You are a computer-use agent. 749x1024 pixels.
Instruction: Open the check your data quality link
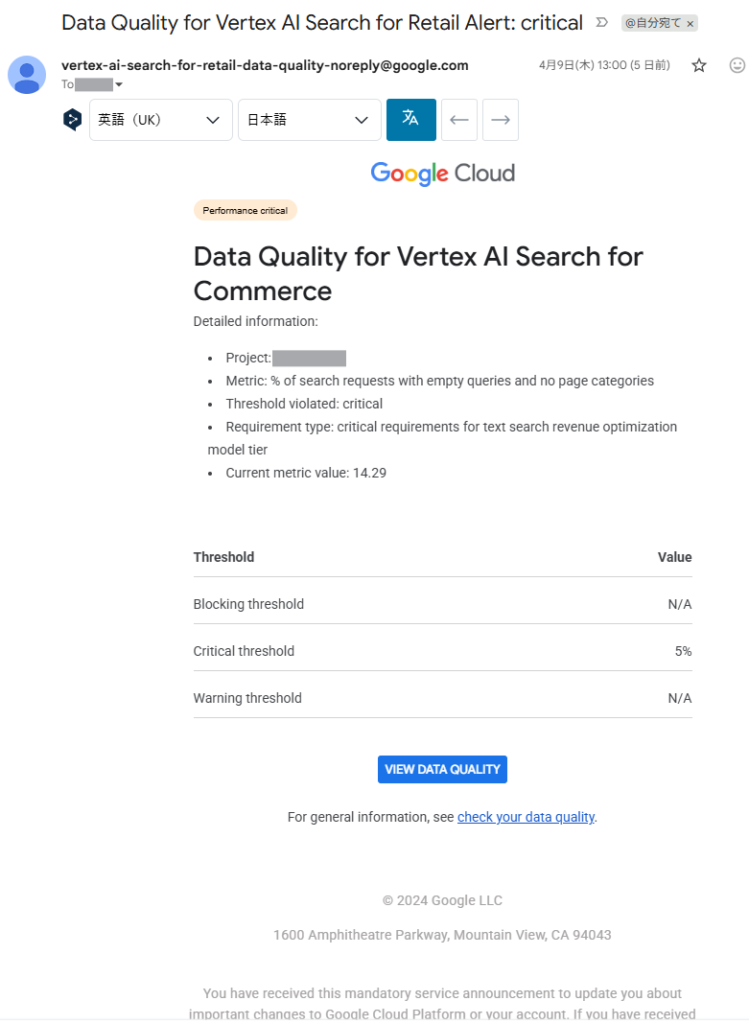526,817
